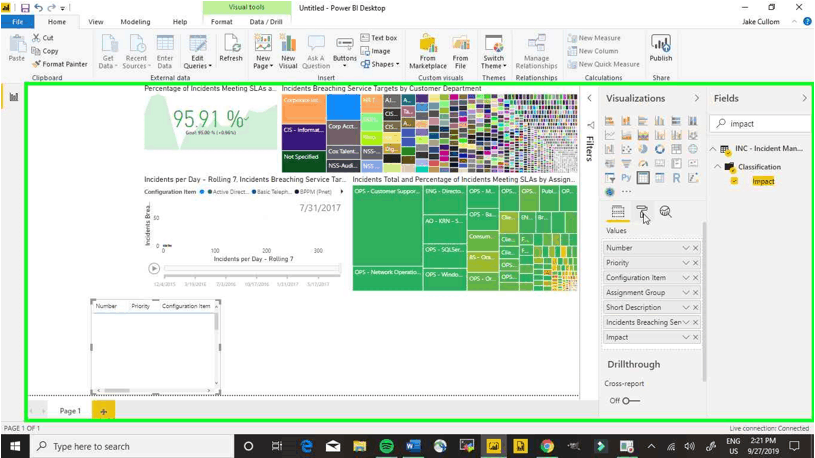Switch to the Fields well pane icon
The image size is (815, 458).
(x=618, y=212)
